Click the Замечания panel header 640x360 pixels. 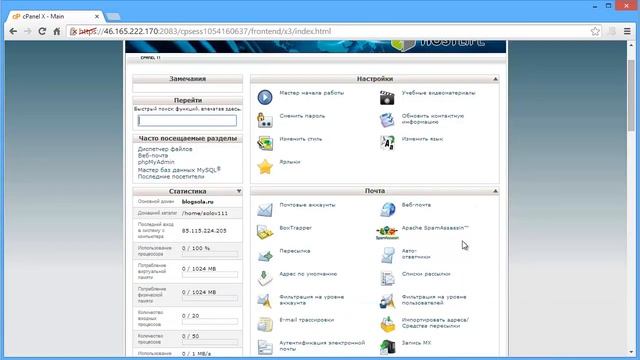point(187,79)
